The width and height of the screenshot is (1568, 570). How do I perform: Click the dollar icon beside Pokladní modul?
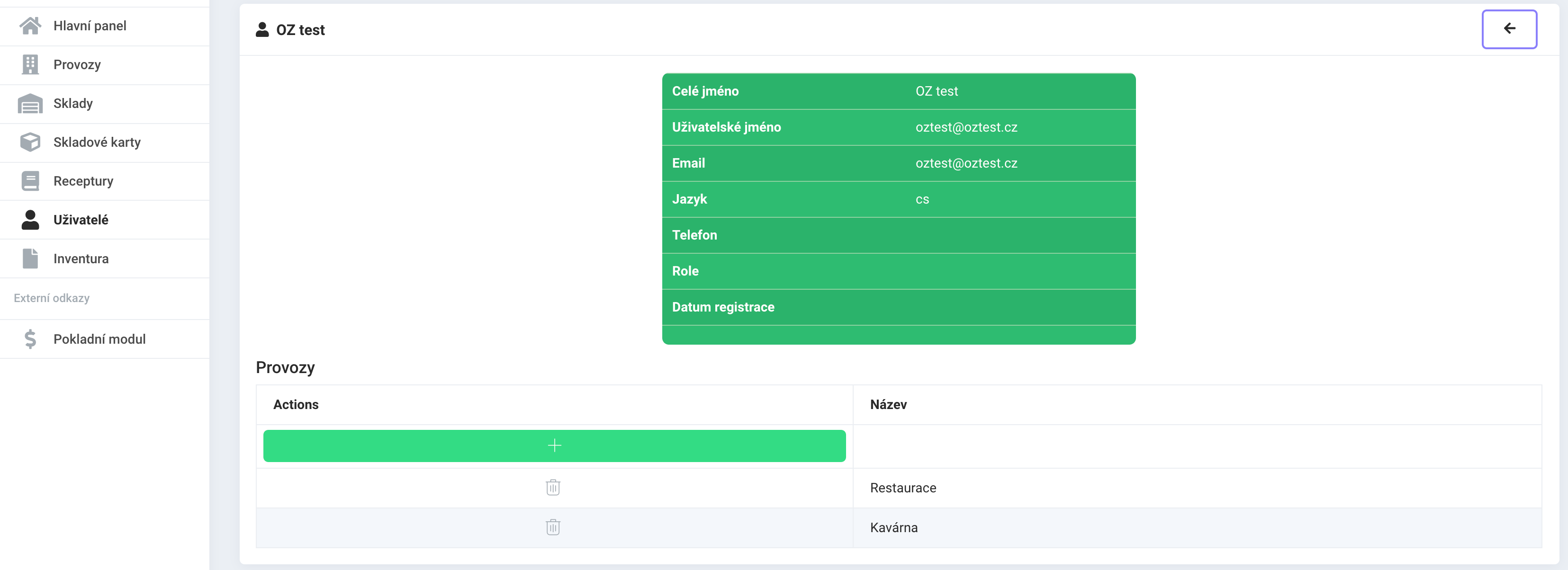(x=30, y=339)
